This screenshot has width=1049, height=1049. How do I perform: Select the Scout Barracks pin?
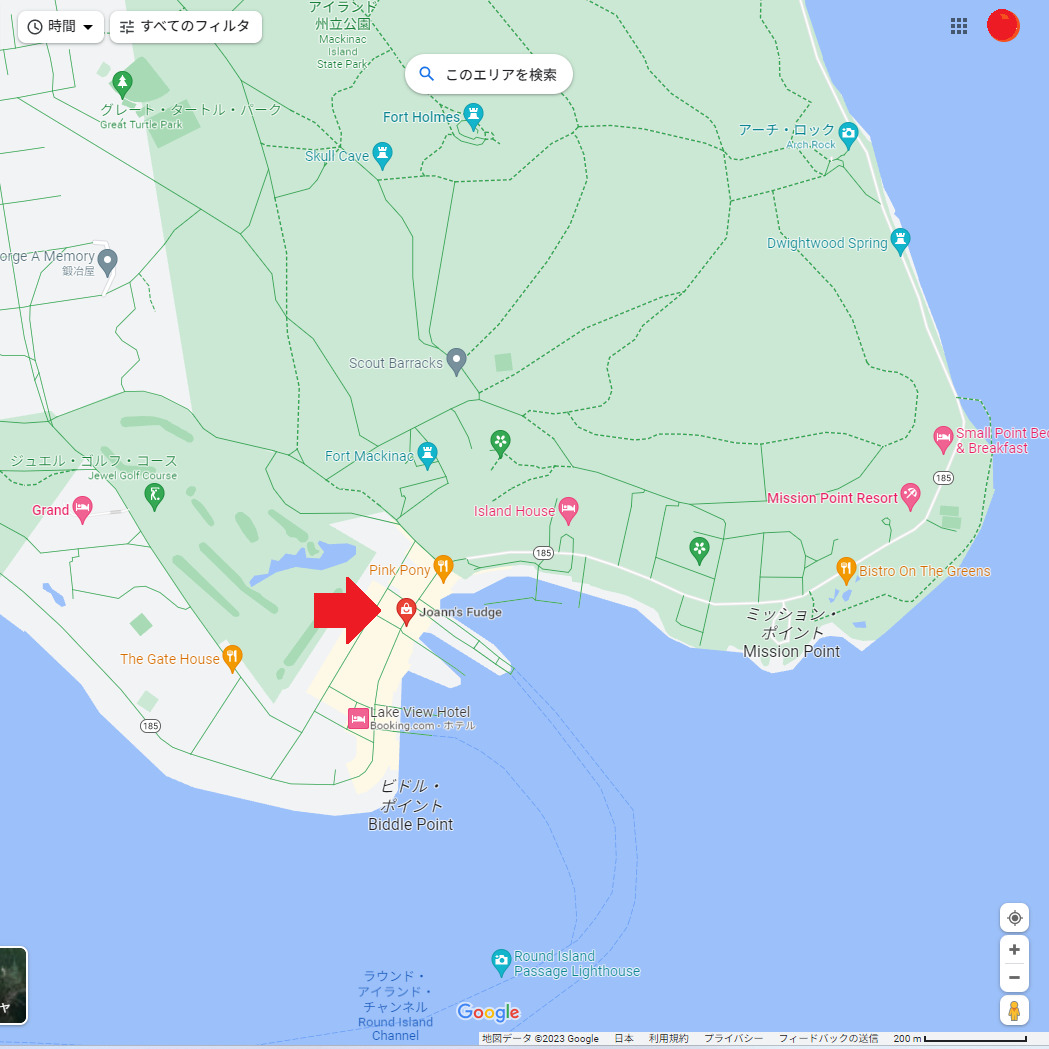tap(456, 361)
